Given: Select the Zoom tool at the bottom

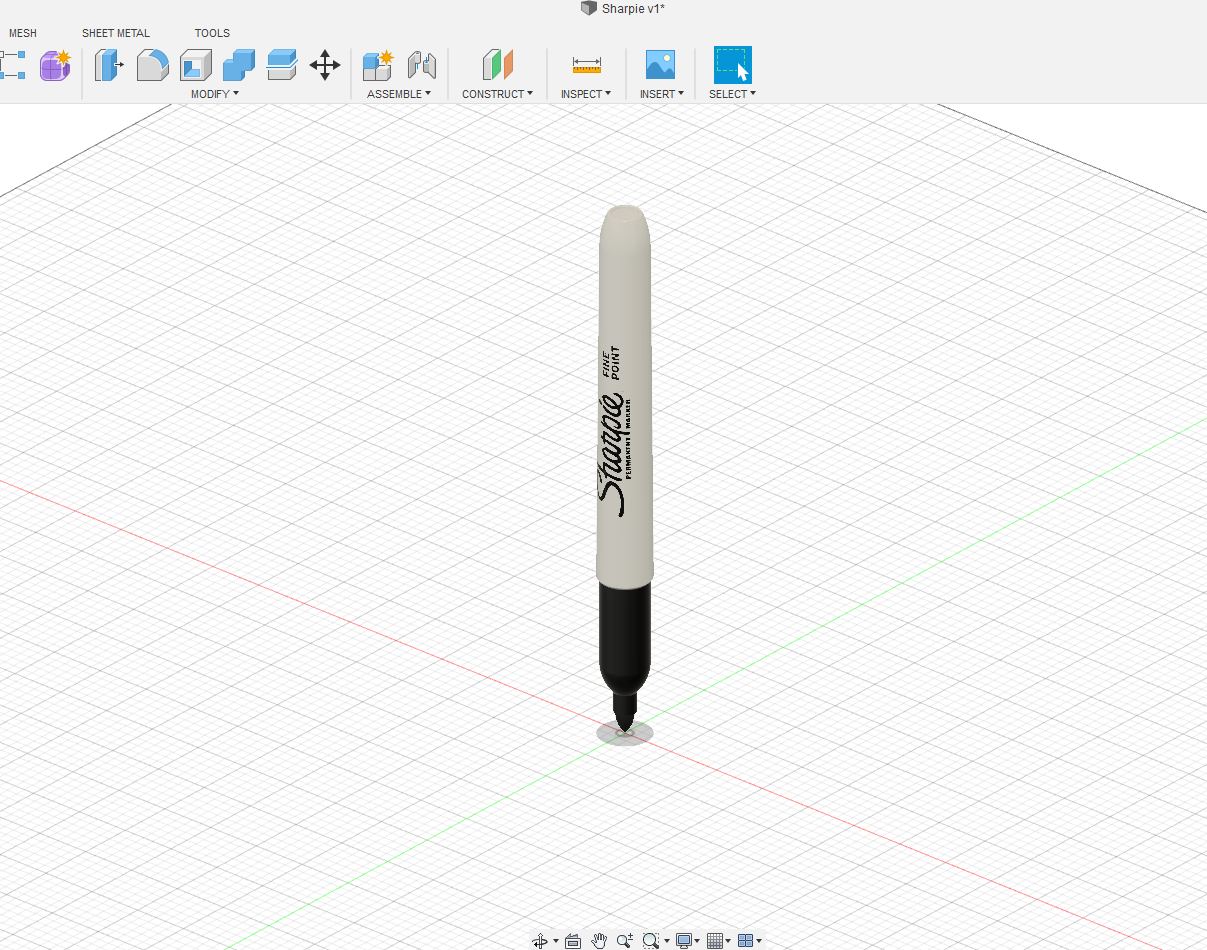Looking at the screenshot, I should coord(624,940).
